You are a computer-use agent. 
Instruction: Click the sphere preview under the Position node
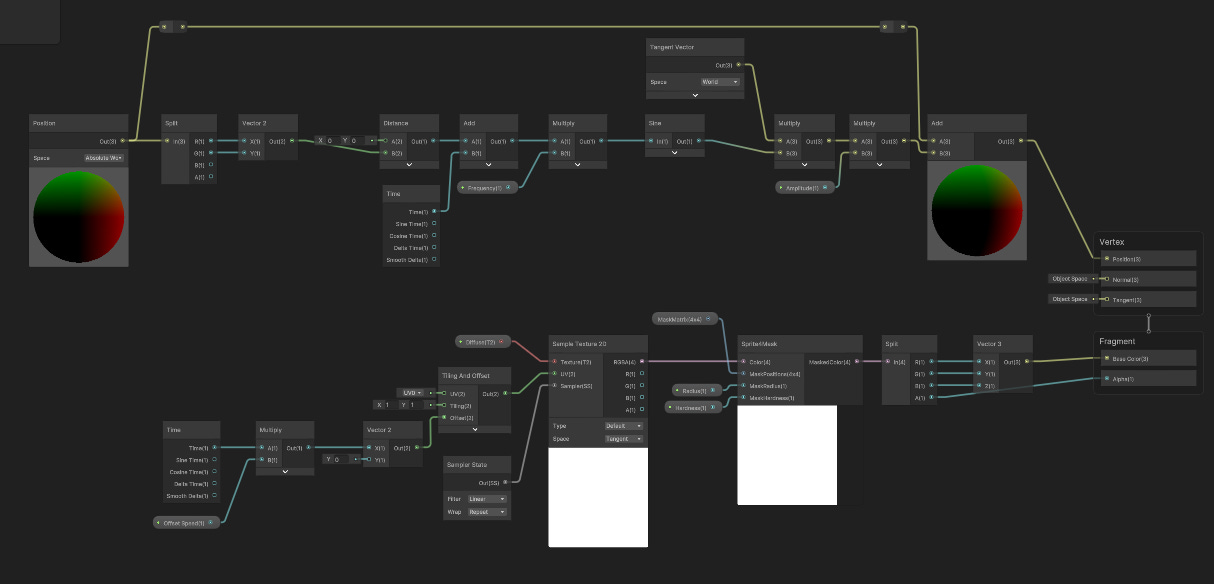coord(78,215)
